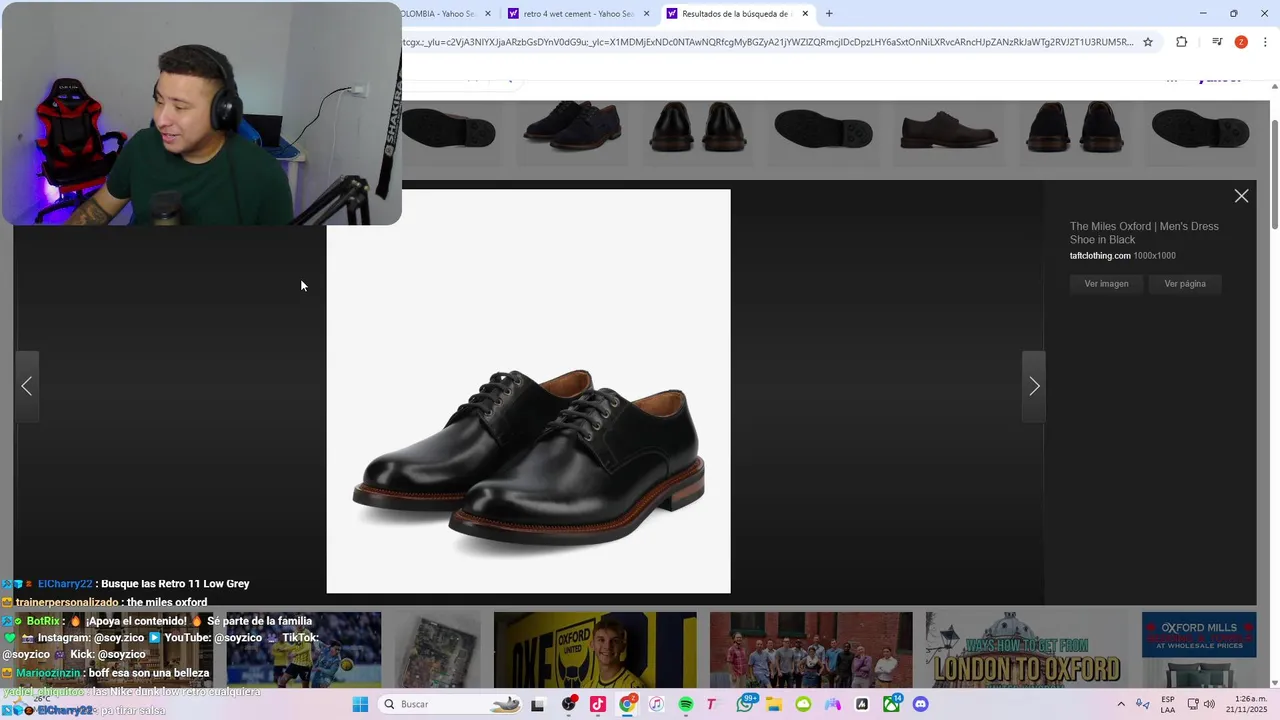
Task: Show the previous image result
Action: (27, 386)
